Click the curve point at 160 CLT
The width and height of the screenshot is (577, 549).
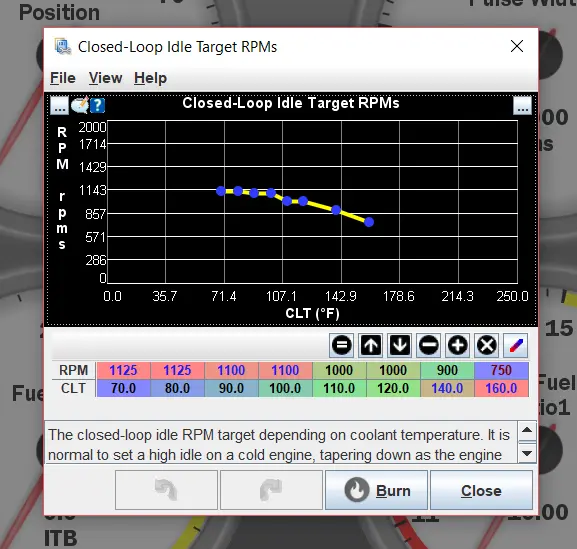[x=369, y=222]
